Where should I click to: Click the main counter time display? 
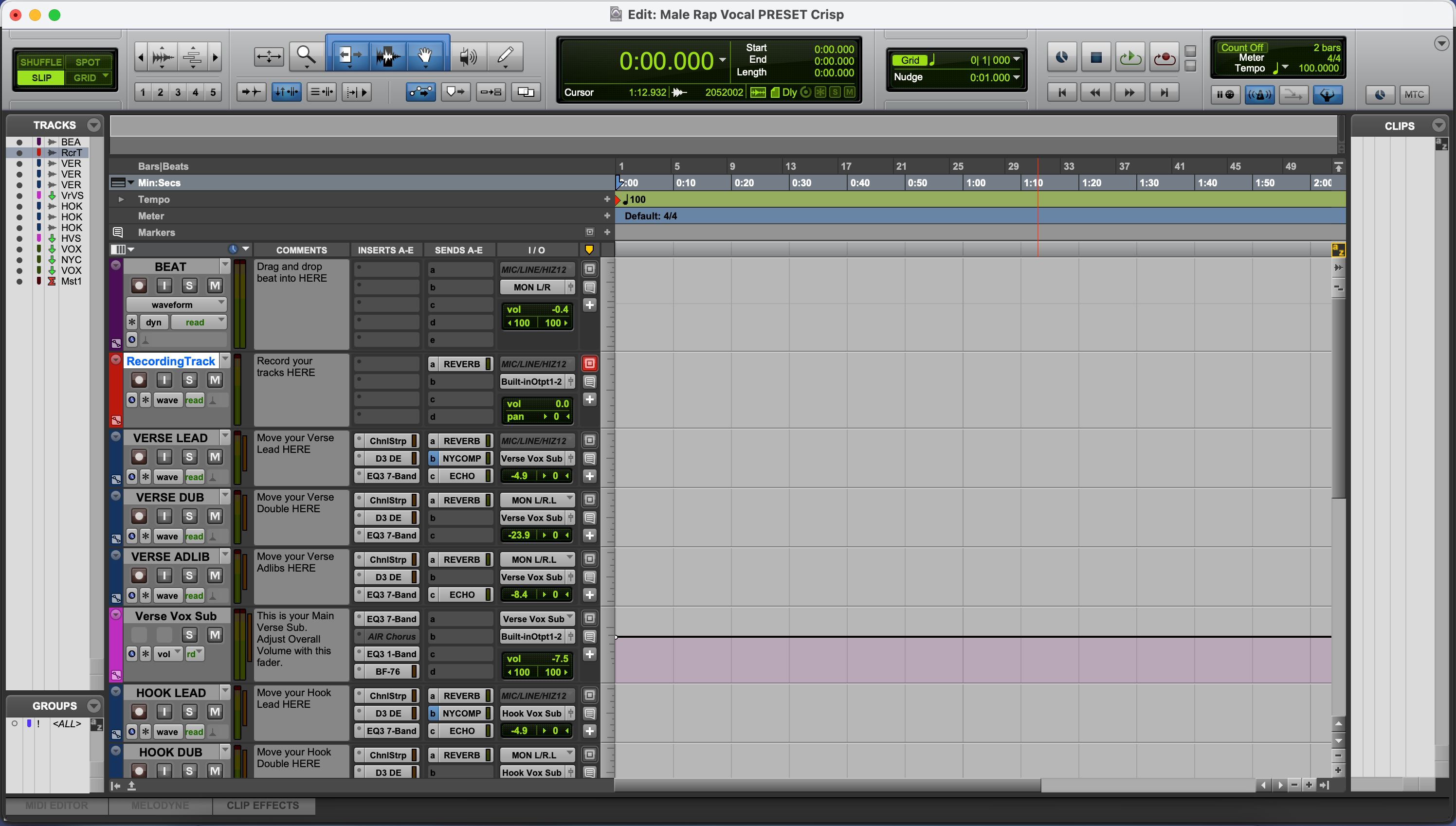[x=666, y=61]
